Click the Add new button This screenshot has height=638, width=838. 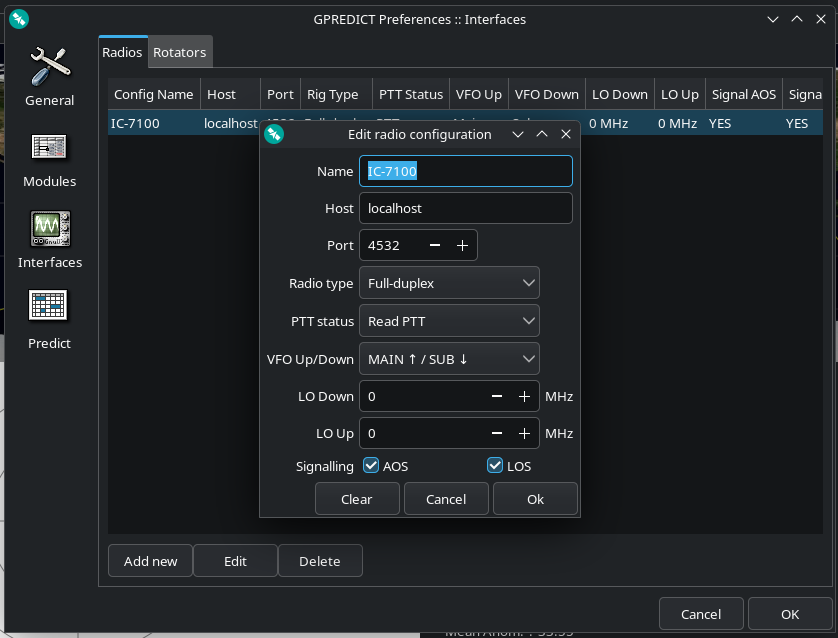pos(150,561)
